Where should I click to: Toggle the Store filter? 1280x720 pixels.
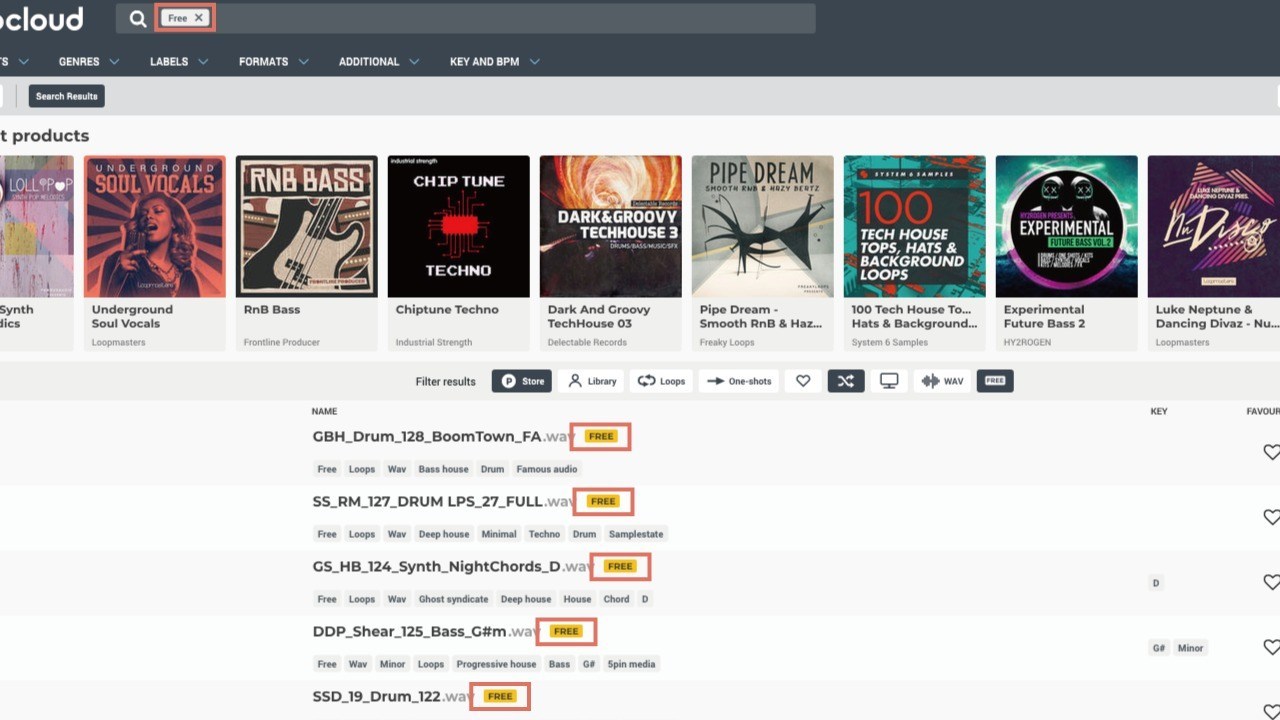(x=521, y=381)
